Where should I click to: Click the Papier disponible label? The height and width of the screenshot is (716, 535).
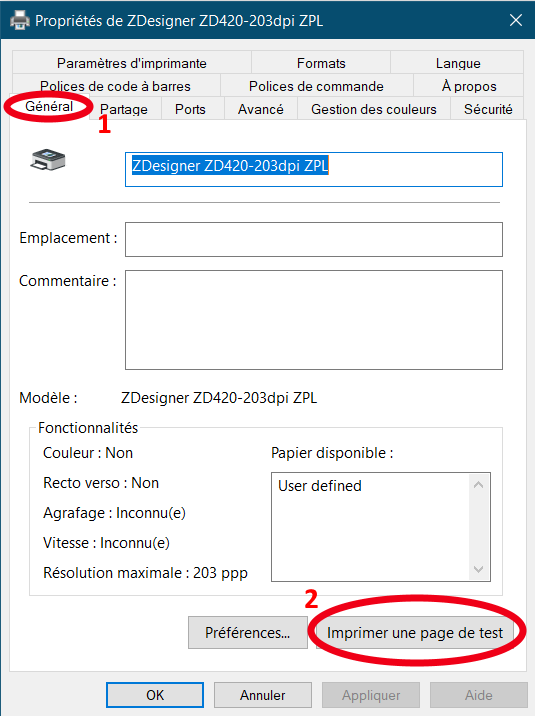click(332, 453)
